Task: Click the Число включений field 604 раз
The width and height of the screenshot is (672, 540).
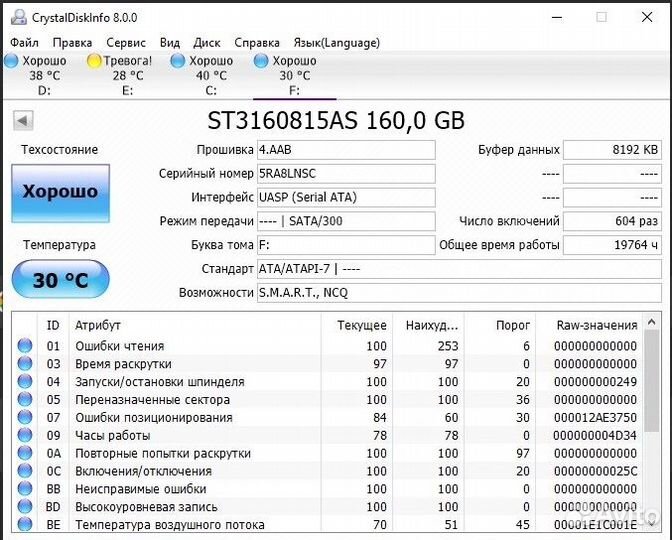Action: point(612,221)
